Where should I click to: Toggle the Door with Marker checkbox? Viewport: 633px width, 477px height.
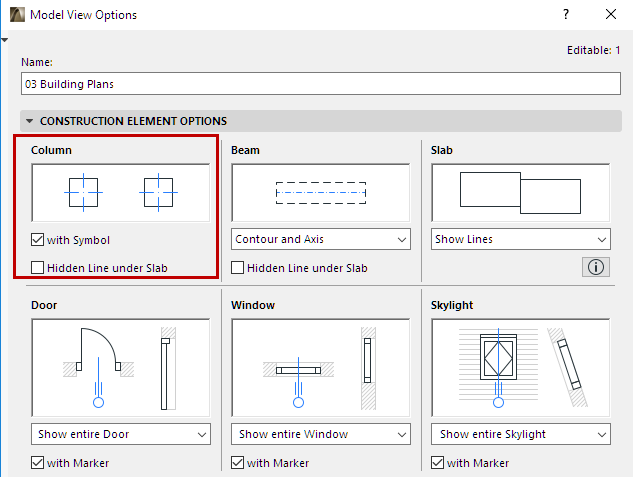click(38, 463)
